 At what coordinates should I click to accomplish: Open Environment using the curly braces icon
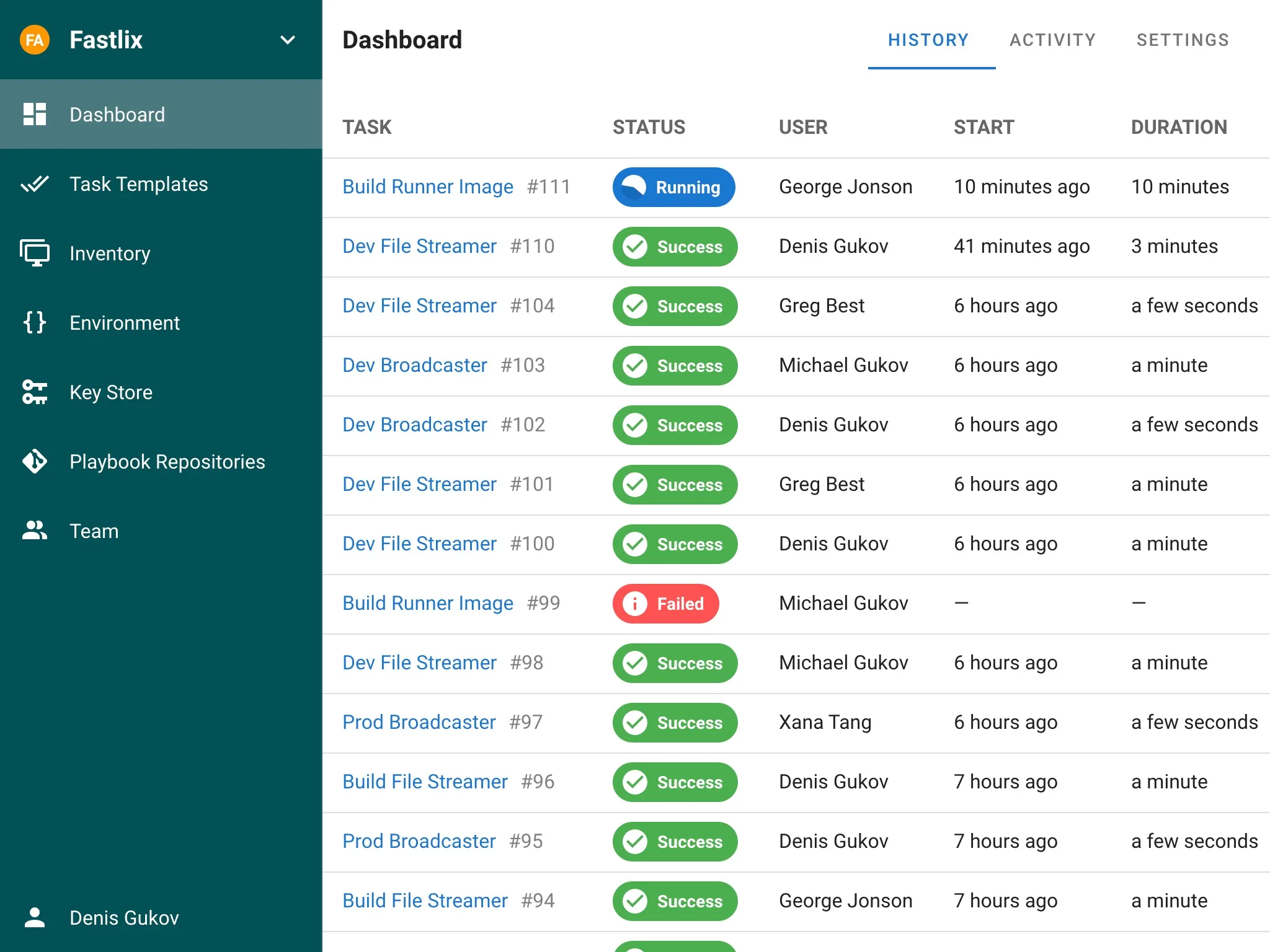click(34, 322)
